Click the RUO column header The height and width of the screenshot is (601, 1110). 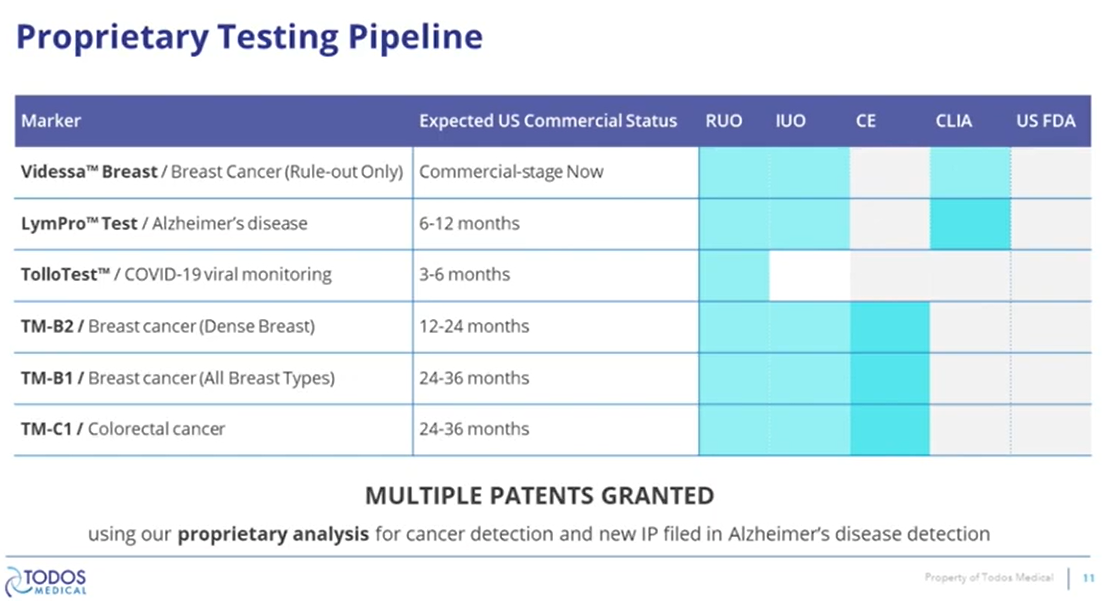(723, 121)
